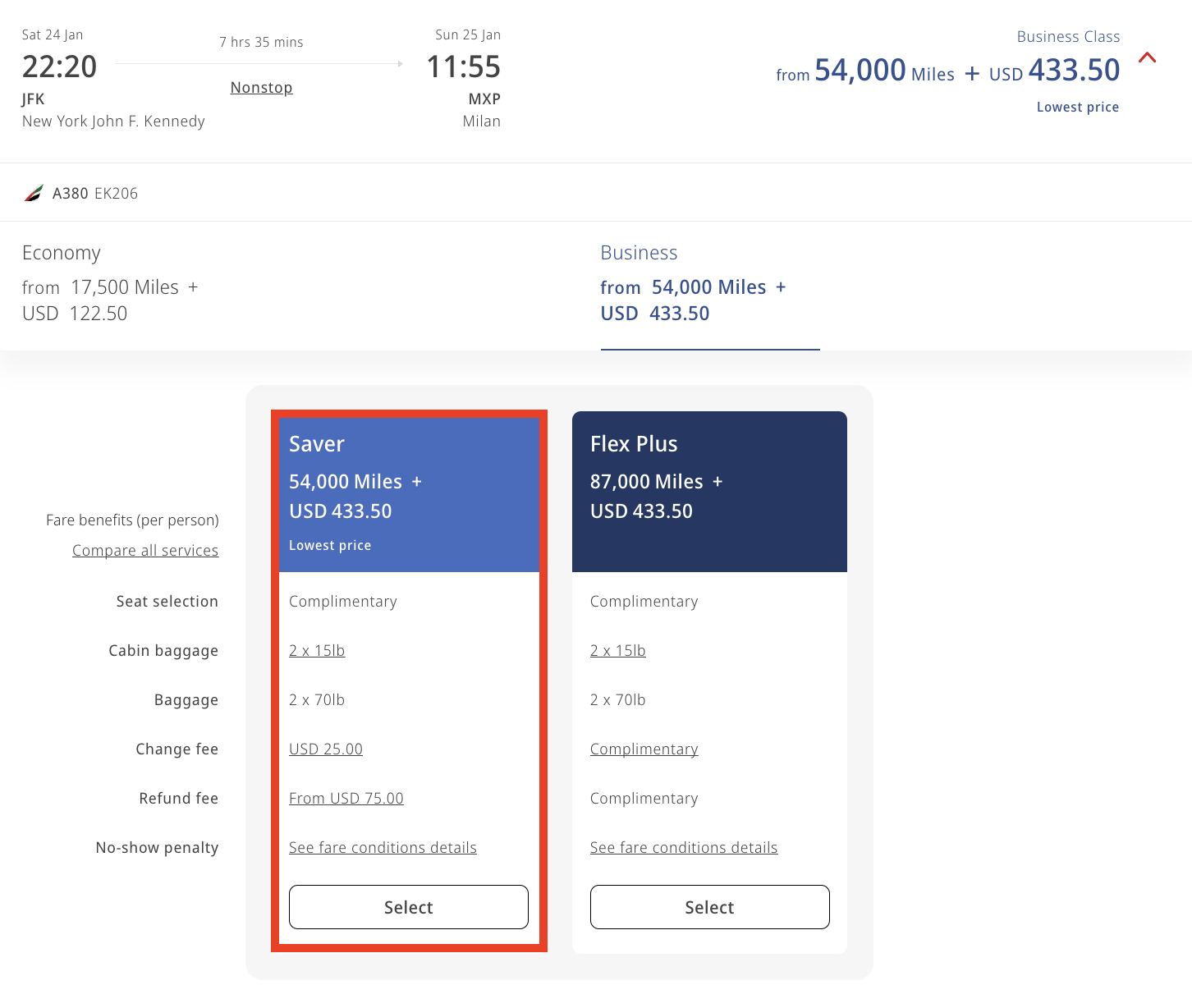The width and height of the screenshot is (1192, 1008).
Task: Collapse fare details with the red chevron
Action: point(1147,57)
